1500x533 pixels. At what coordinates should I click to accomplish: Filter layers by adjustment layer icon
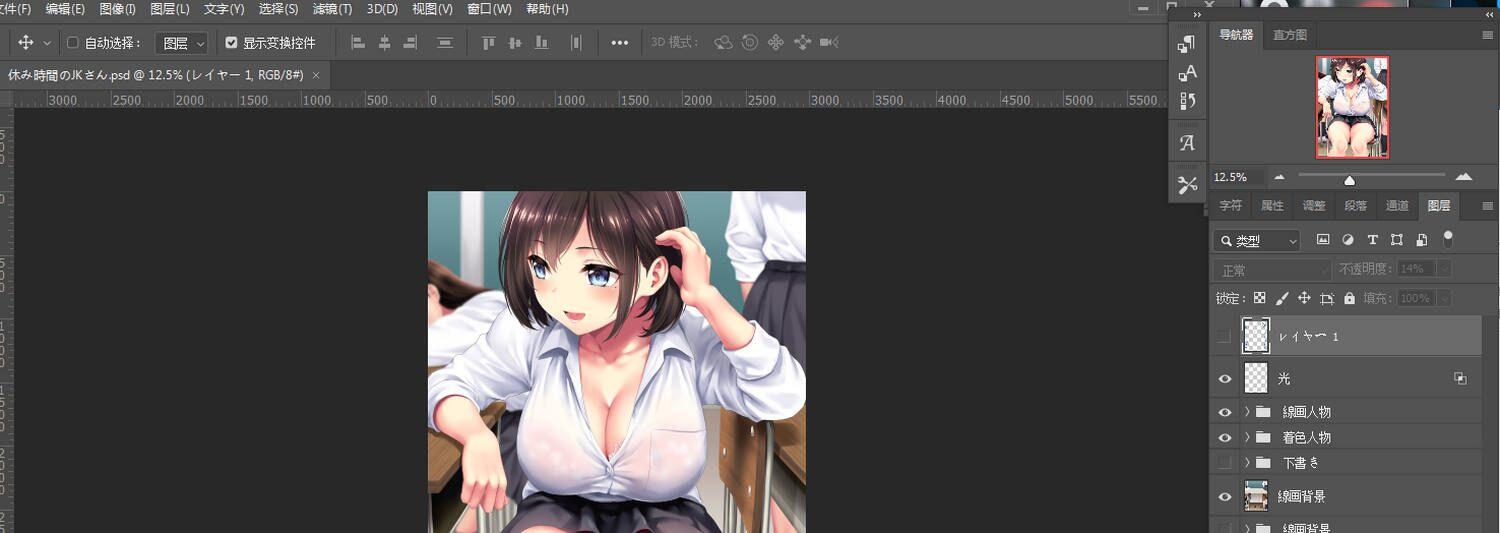[x=1347, y=240]
